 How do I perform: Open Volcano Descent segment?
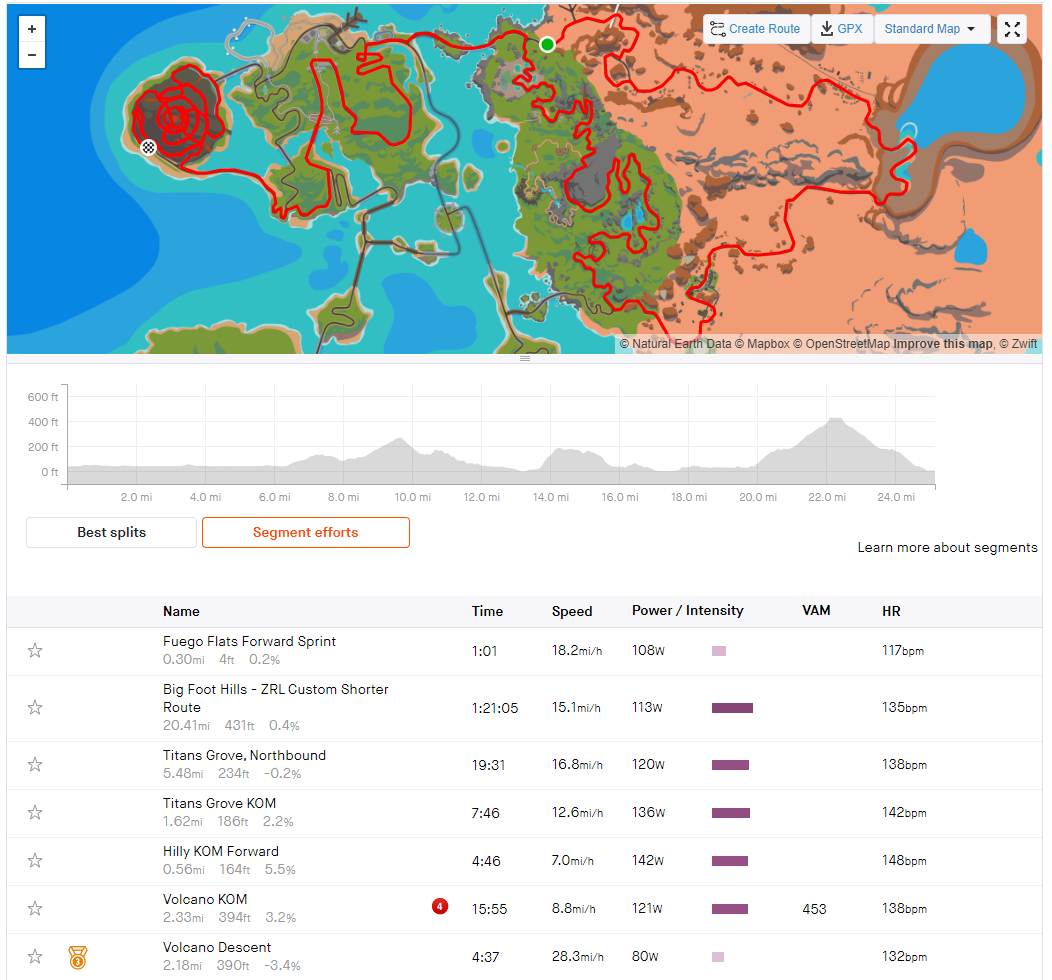pos(217,947)
